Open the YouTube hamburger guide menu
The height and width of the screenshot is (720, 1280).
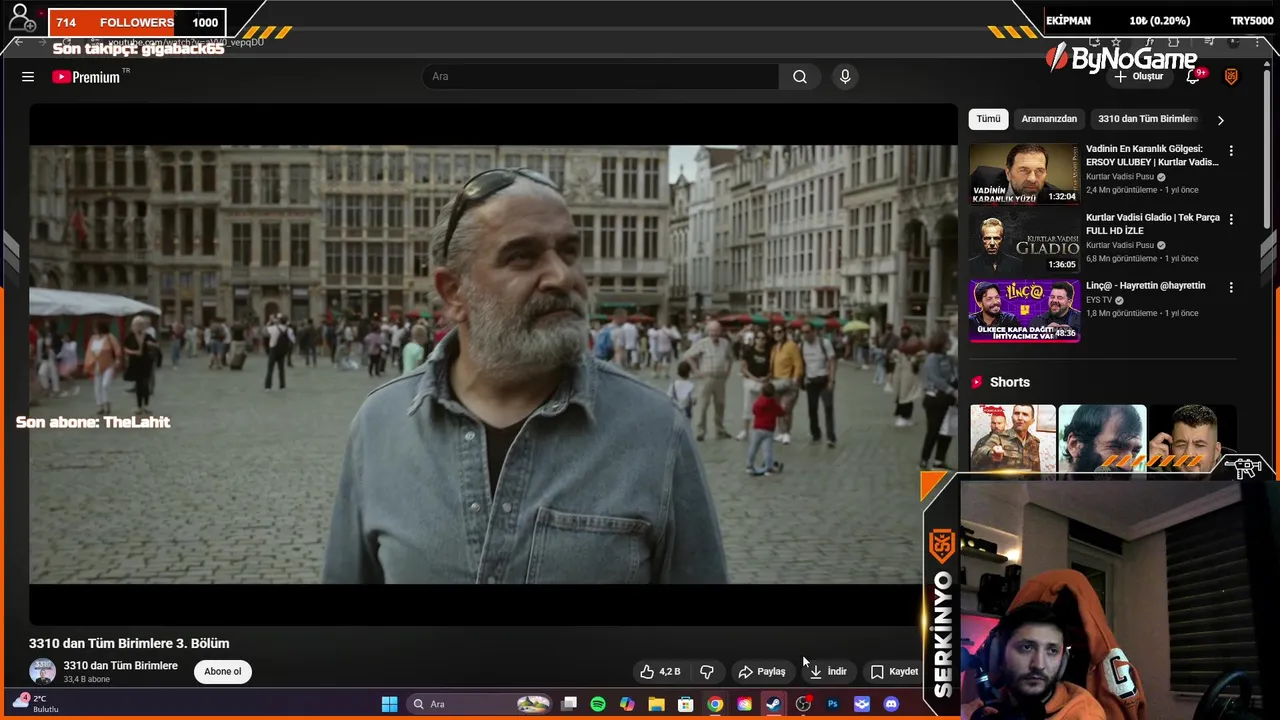[28, 77]
